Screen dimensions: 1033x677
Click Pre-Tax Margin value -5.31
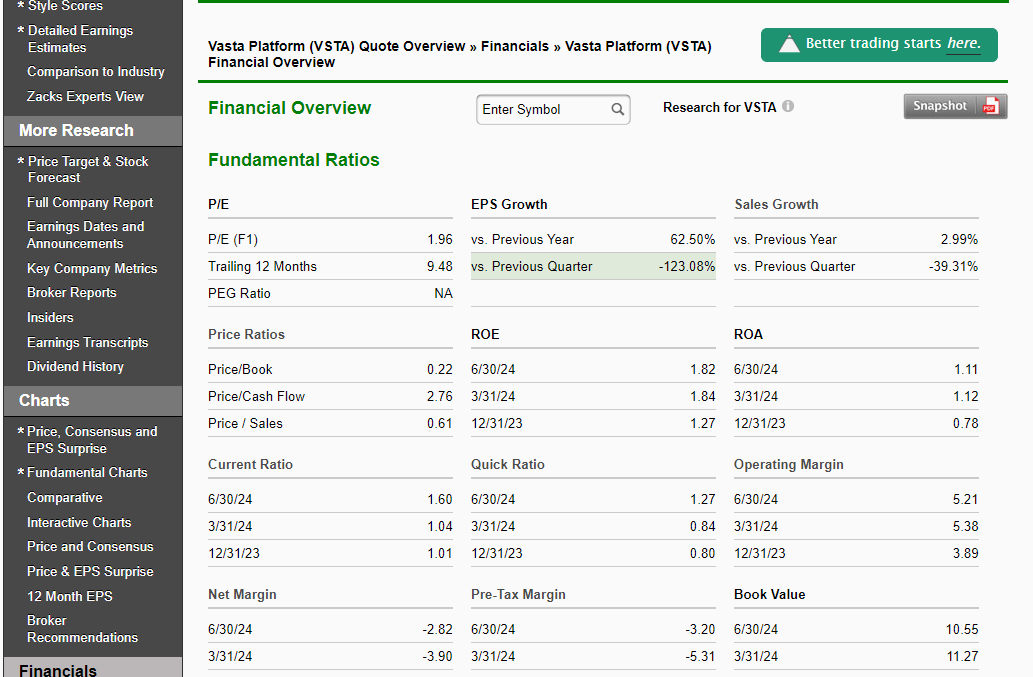[700, 657]
